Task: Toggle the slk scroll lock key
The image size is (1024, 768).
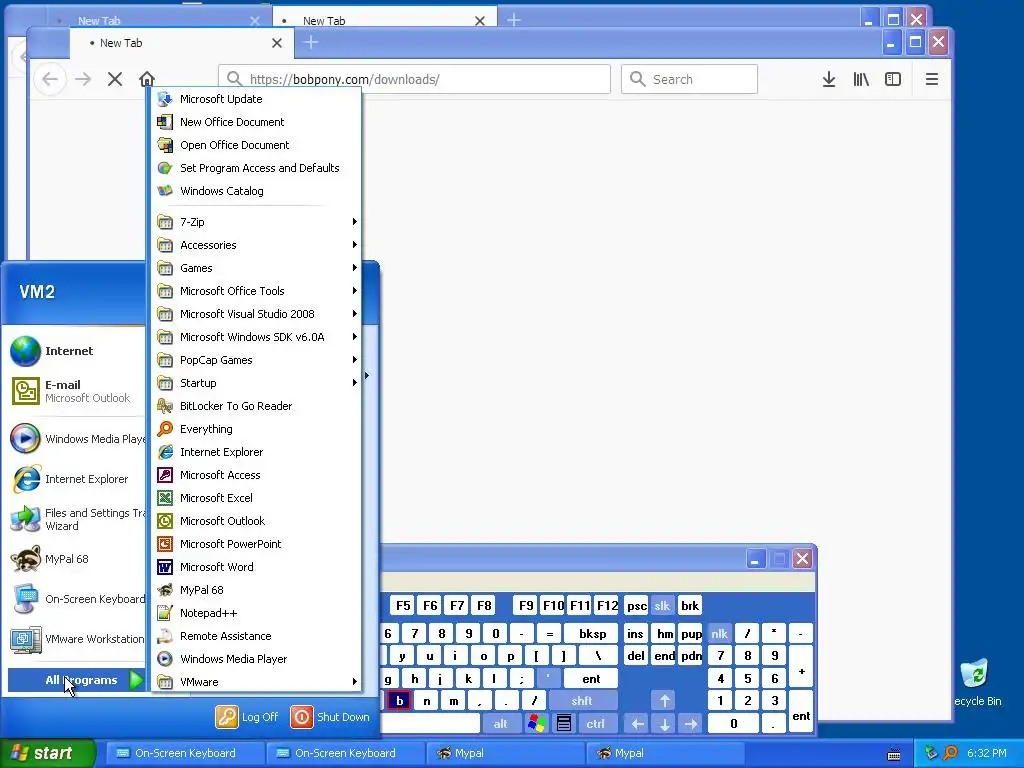Action: (662, 605)
